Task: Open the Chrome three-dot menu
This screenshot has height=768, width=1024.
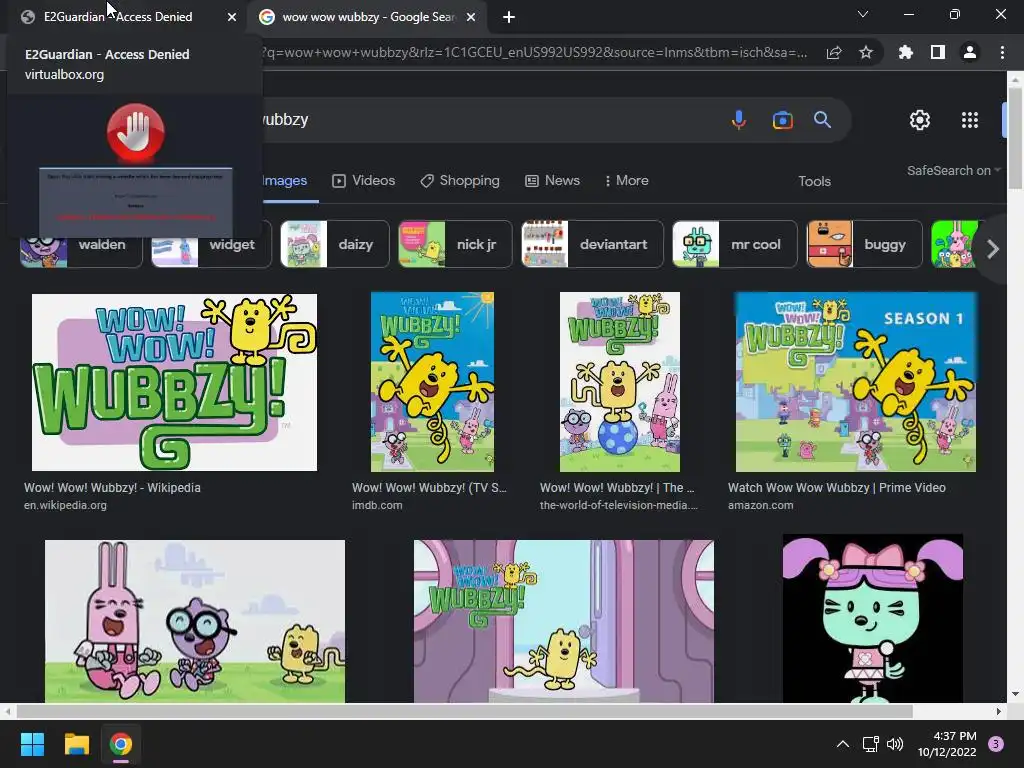Action: pyautogui.click(x=1002, y=52)
